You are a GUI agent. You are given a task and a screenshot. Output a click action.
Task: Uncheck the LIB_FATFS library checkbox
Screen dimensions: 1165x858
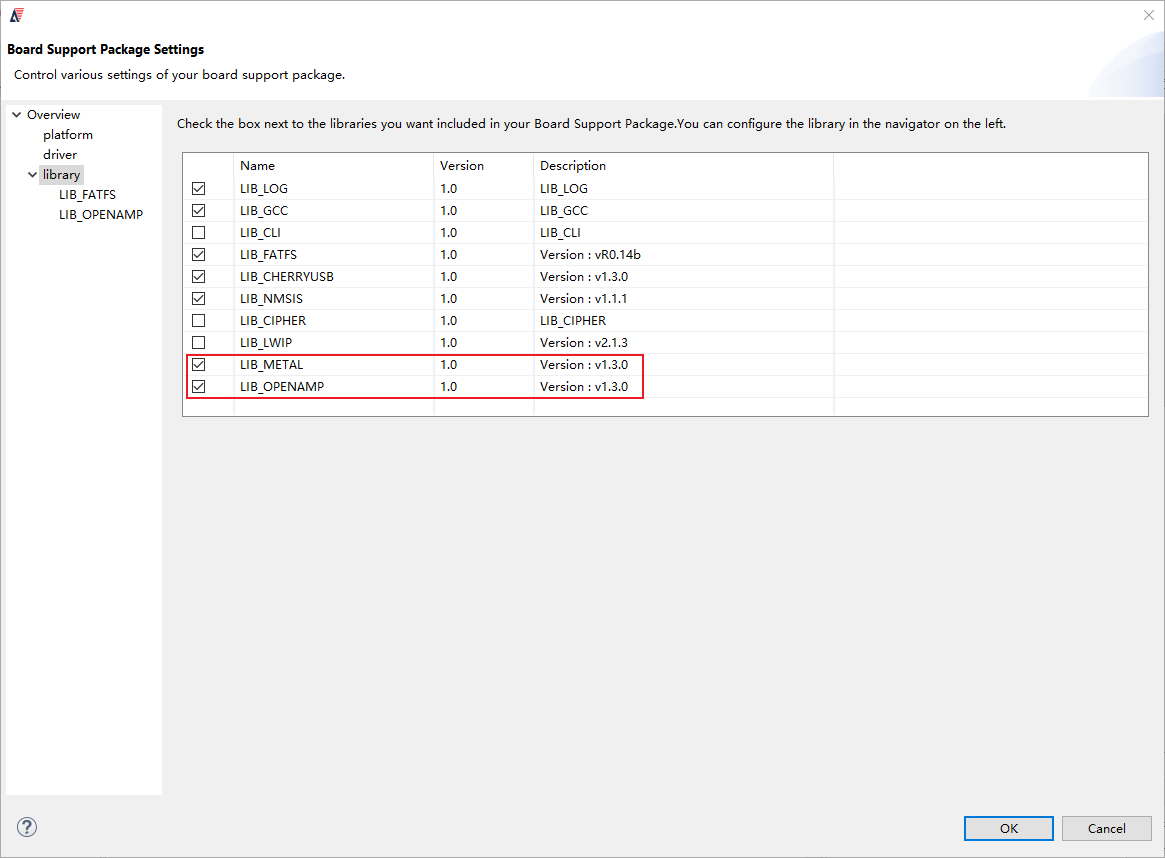point(198,254)
